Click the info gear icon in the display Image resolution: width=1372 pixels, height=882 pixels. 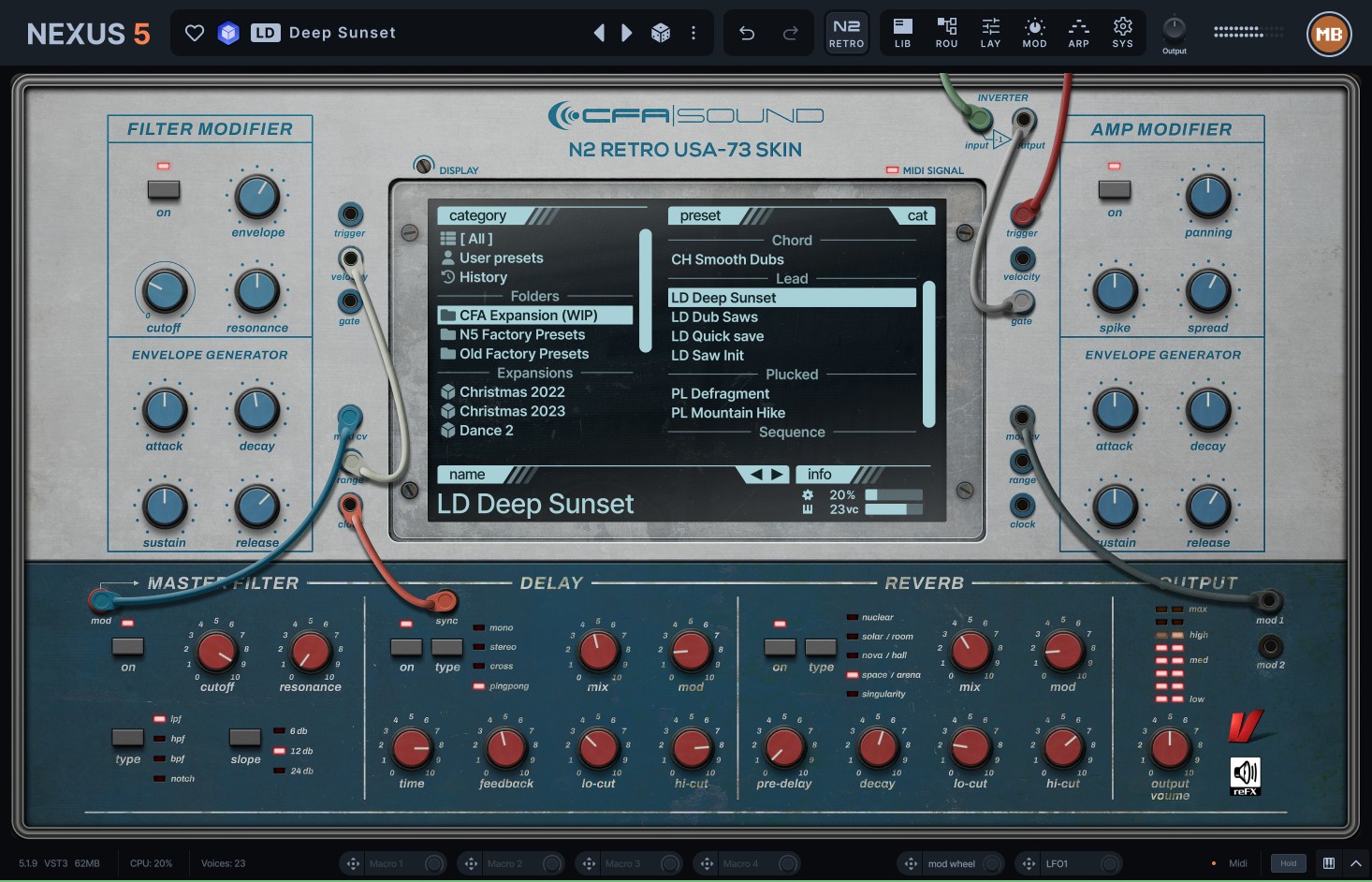(x=808, y=494)
